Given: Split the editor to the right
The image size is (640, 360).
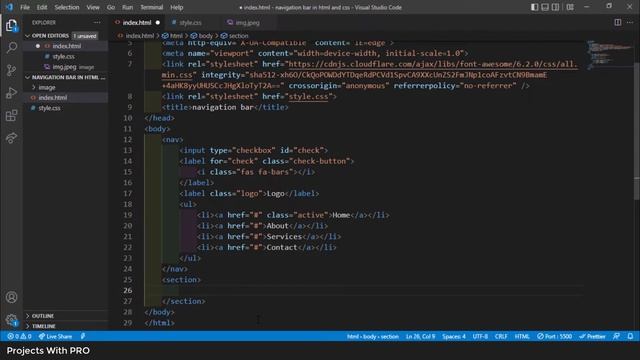Looking at the screenshot, I should (618, 22).
